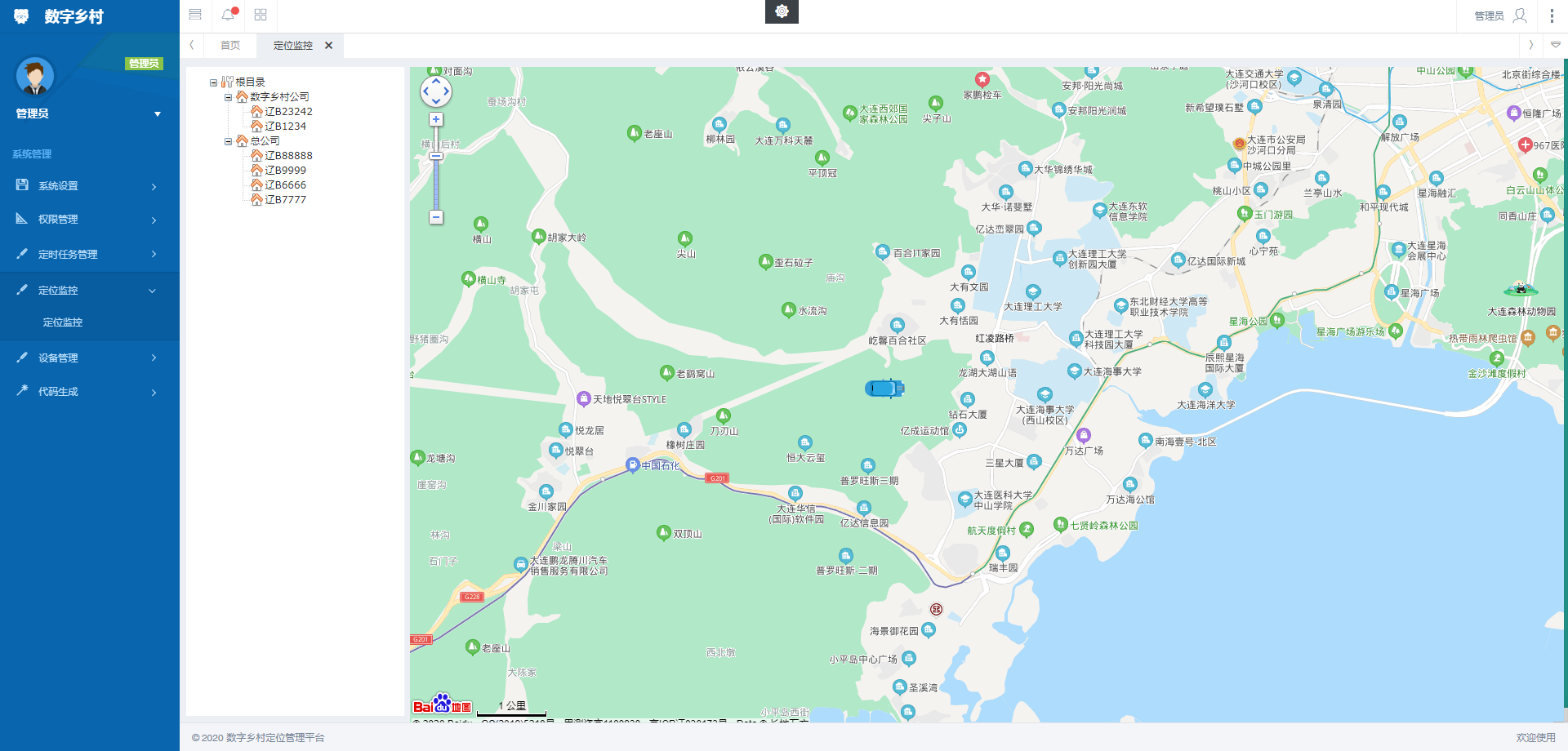
Task: Select vehicle 辽B9999 in tree
Action: [285, 171]
